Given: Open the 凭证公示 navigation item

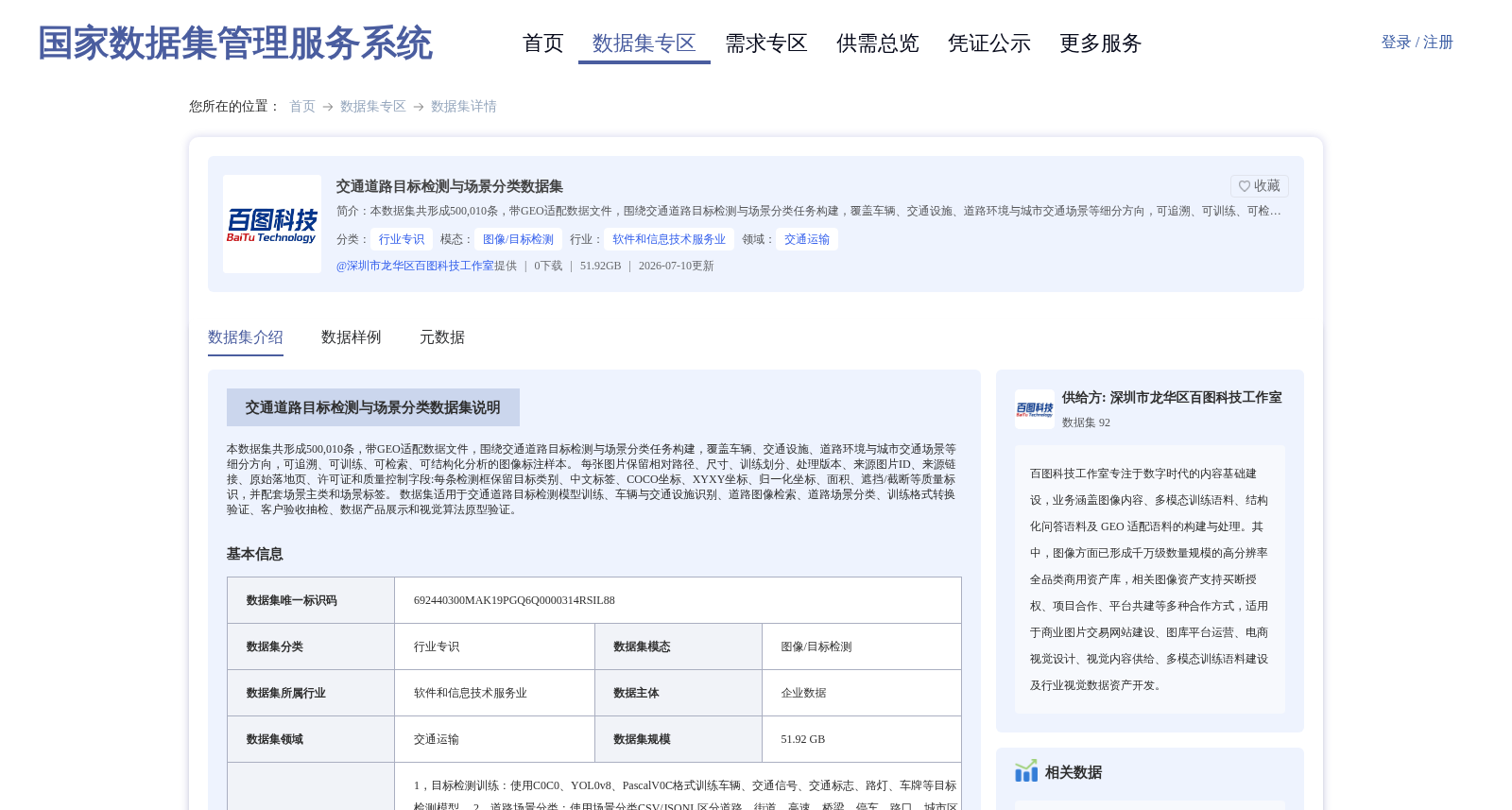Looking at the screenshot, I should click(989, 43).
